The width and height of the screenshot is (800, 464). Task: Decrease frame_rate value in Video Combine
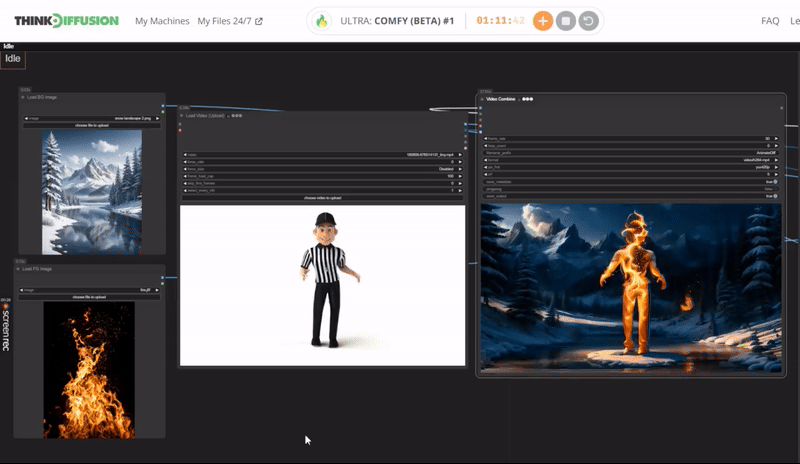486,138
